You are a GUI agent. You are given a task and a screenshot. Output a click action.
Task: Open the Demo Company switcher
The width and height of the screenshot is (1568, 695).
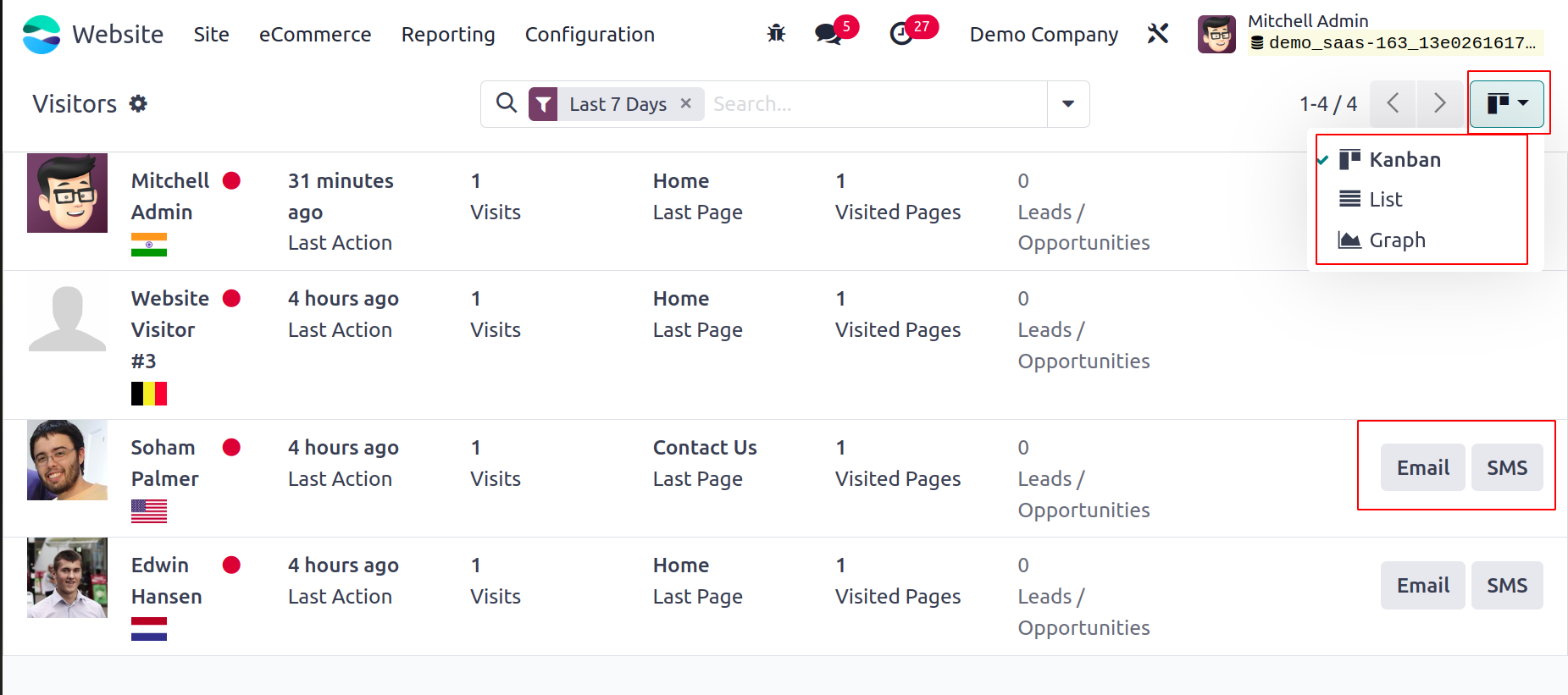1044,34
